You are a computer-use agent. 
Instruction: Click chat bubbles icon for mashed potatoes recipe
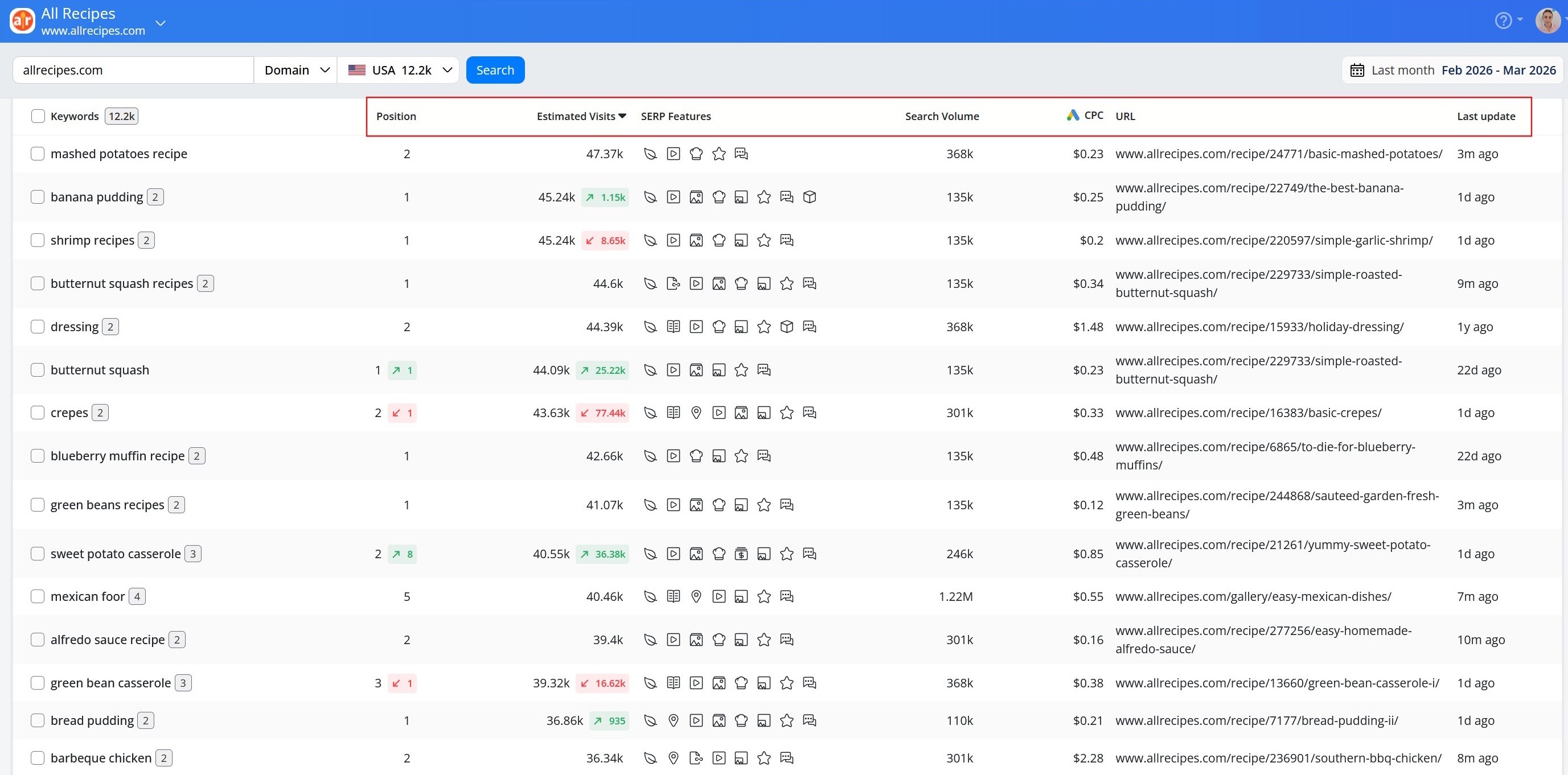[741, 154]
